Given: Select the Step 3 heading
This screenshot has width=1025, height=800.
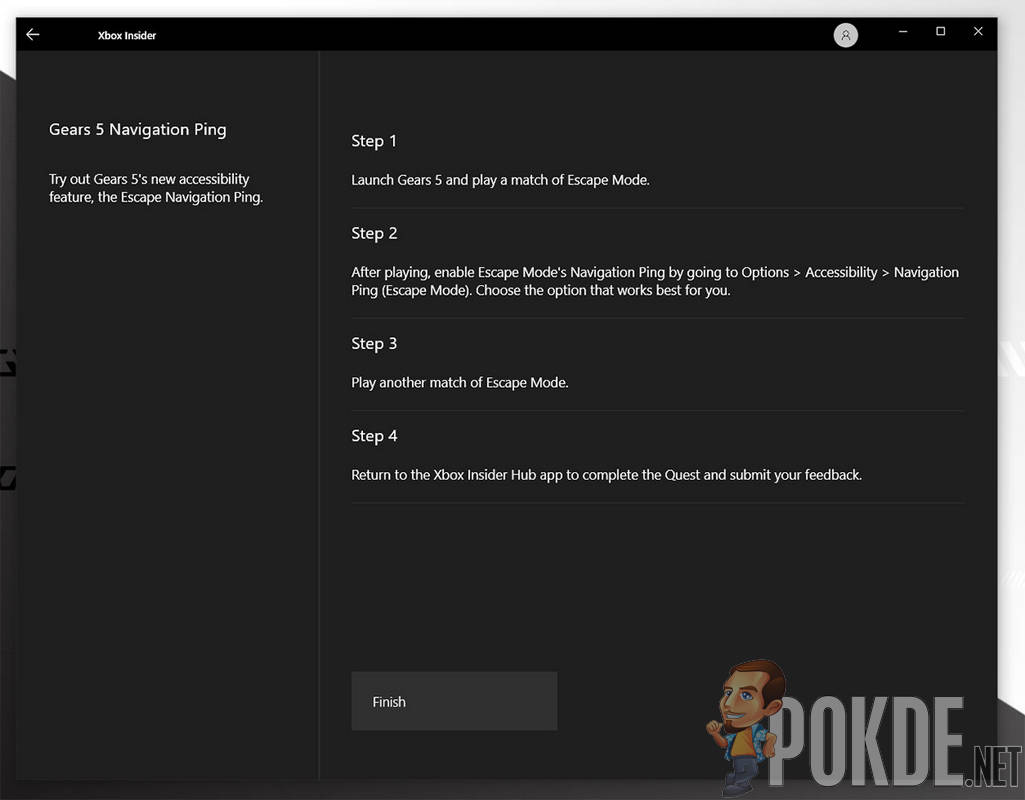Looking at the screenshot, I should (x=374, y=344).
